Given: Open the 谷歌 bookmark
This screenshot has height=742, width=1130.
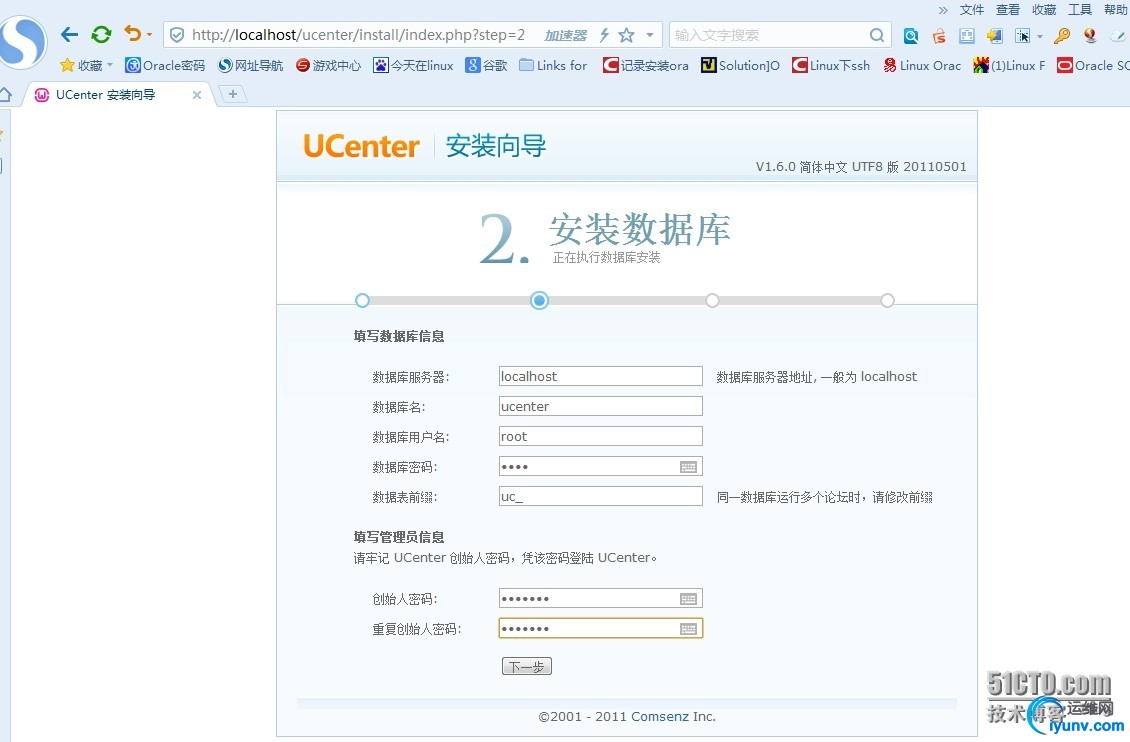Looking at the screenshot, I should click(x=486, y=66).
